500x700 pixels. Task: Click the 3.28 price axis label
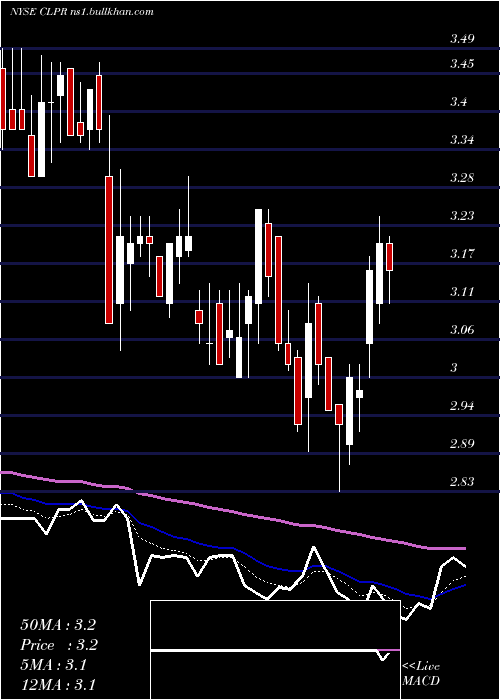462,178
